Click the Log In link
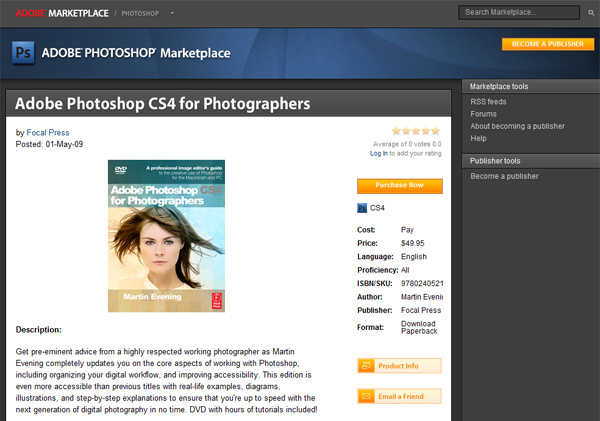Viewport: 600px width, 421px height. [x=378, y=153]
